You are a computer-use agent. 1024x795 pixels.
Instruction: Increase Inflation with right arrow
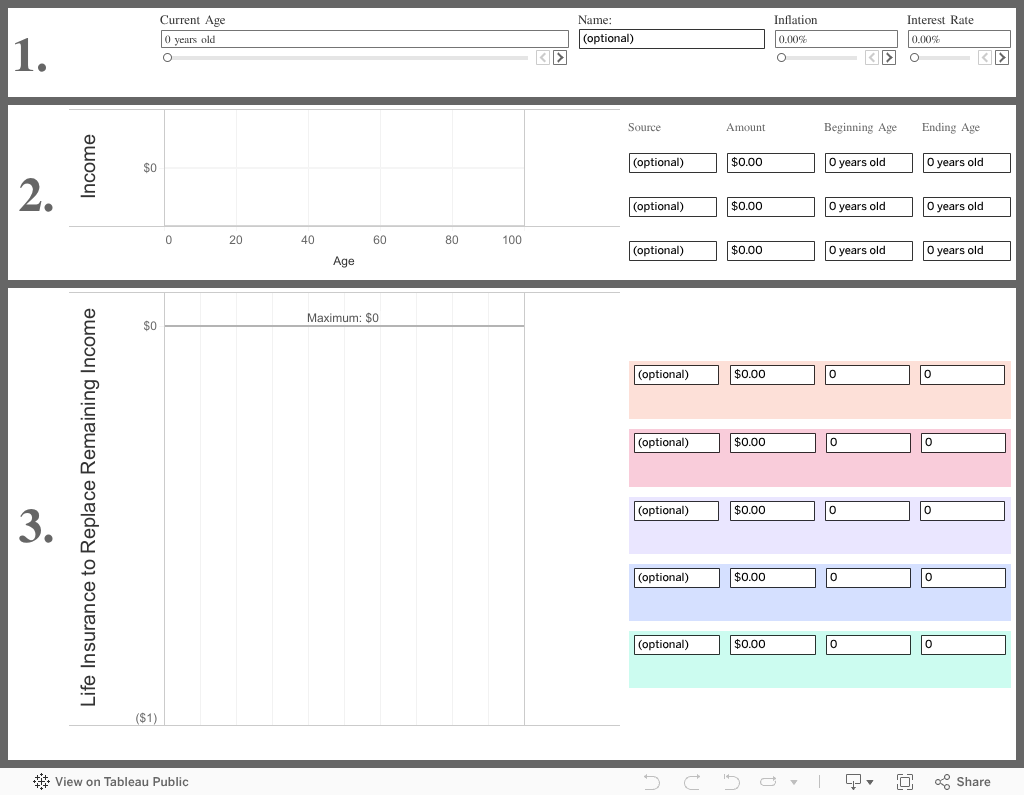[889, 58]
